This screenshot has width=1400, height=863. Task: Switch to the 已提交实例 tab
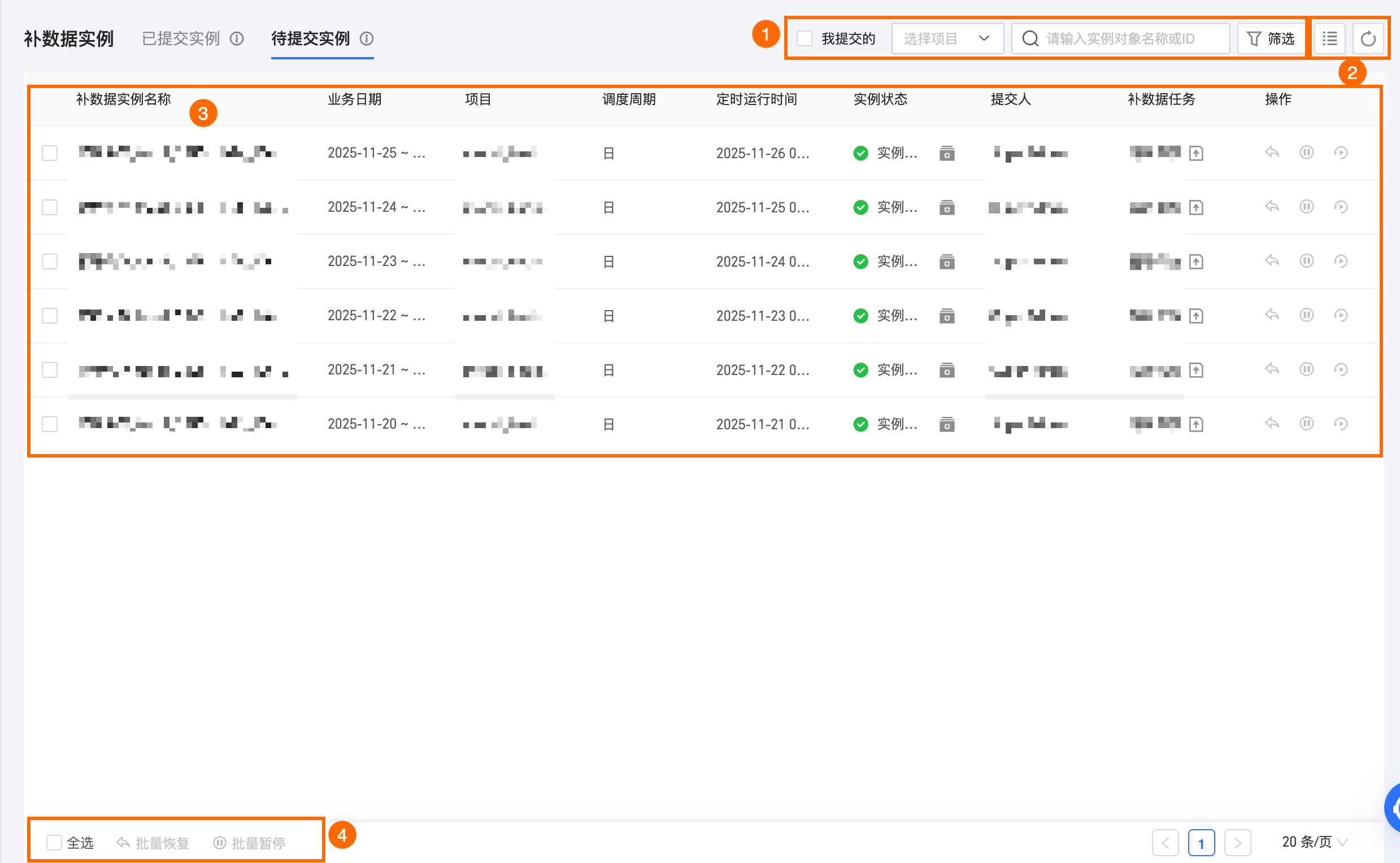pyautogui.click(x=180, y=39)
